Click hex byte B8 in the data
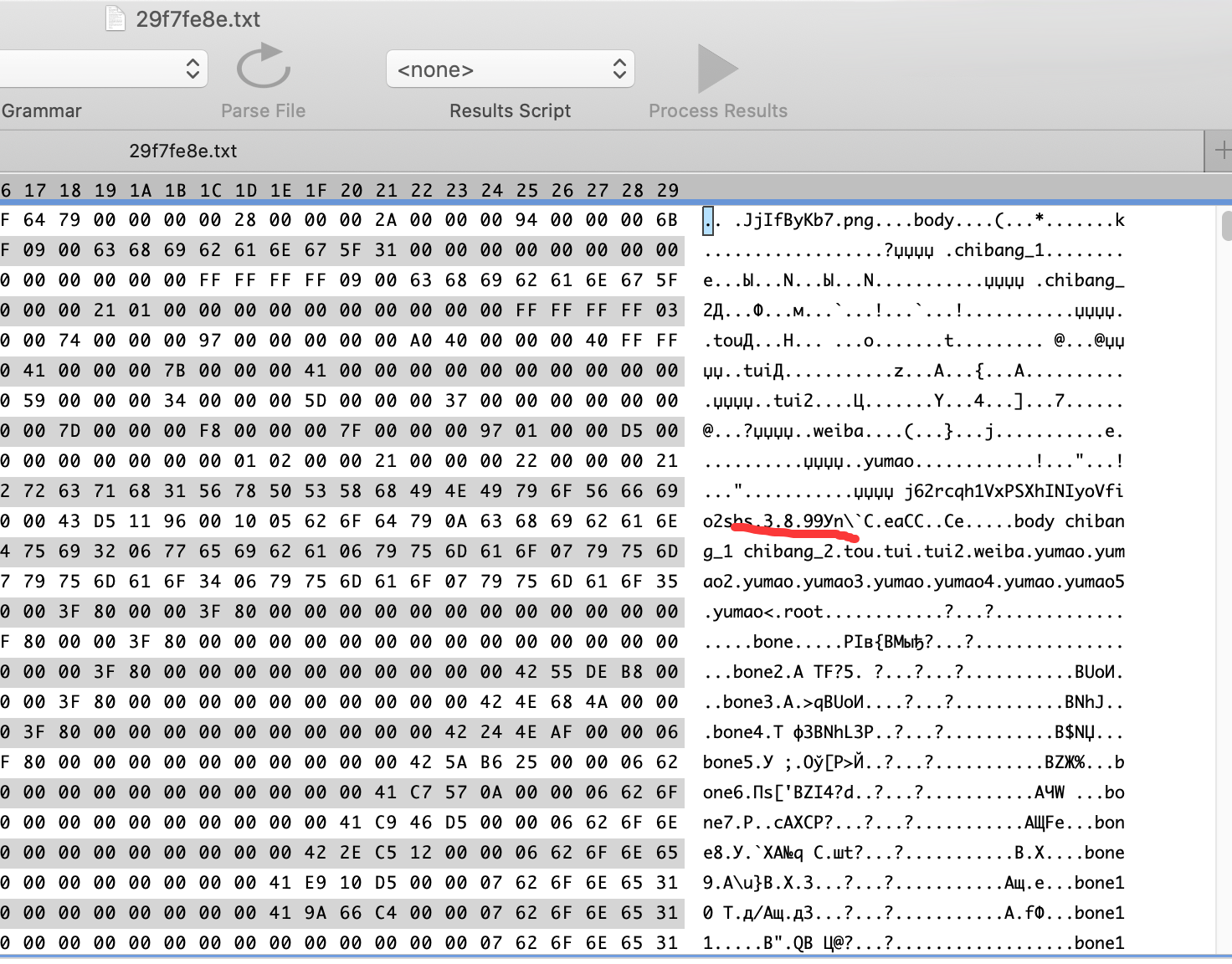 pyautogui.click(x=633, y=672)
